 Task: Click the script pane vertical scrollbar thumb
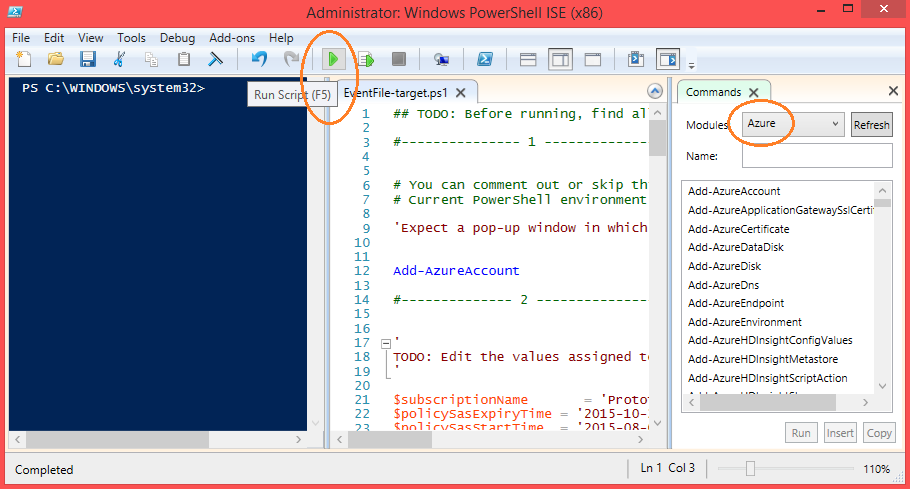tap(657, 138)
